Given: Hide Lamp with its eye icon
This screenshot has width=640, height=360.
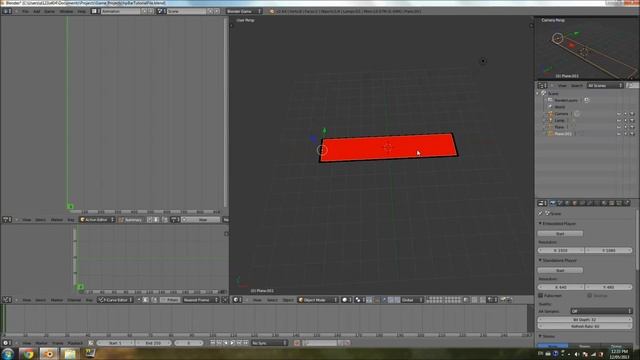Looking at the screenshot, I should pos(619,120).
